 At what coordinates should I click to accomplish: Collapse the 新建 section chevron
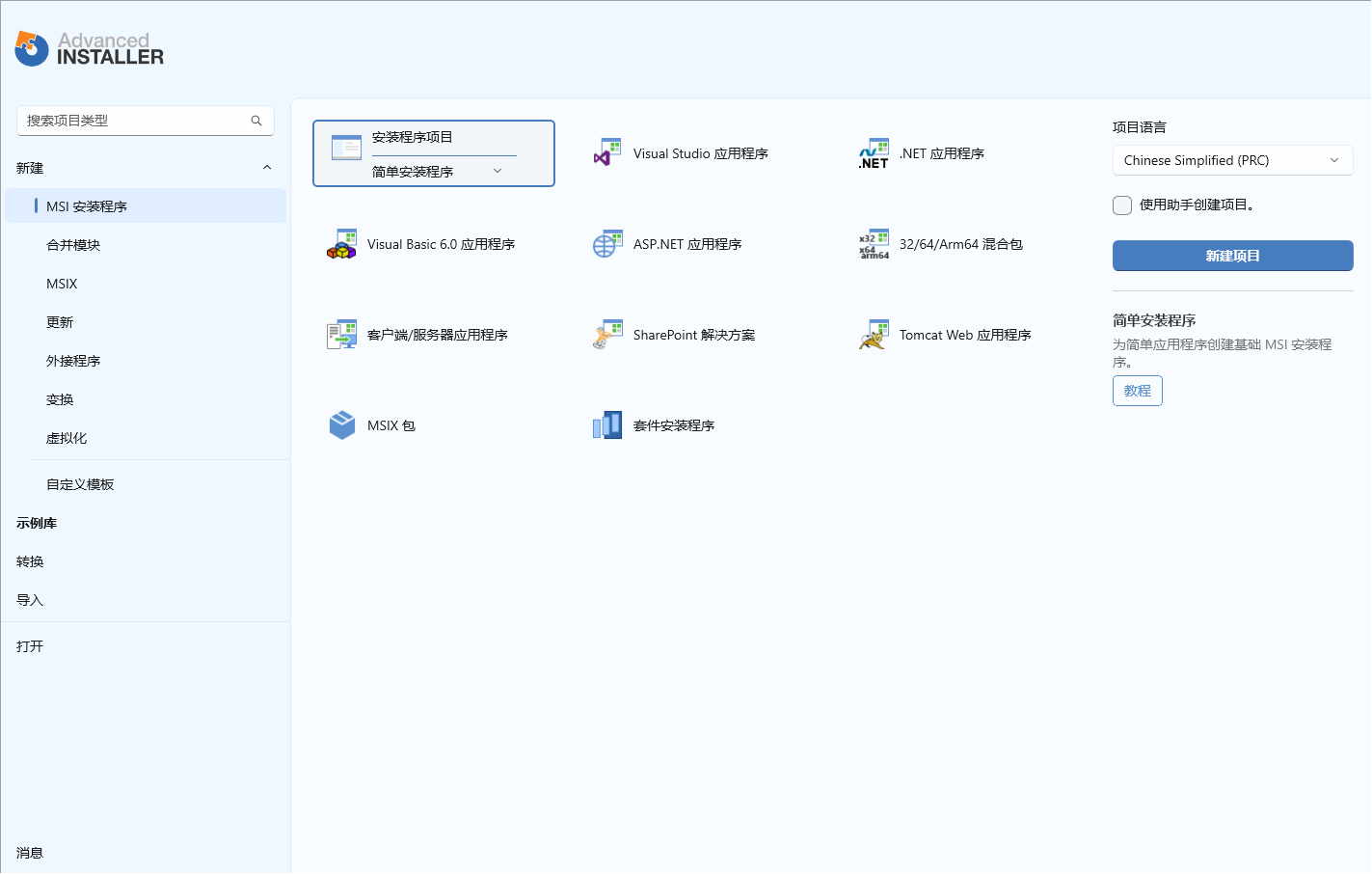[x=267, y=168]
